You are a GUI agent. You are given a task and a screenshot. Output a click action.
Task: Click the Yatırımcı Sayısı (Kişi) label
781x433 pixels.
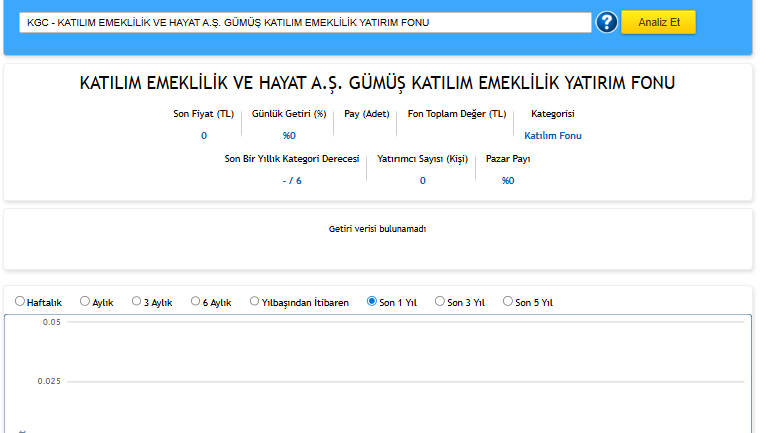click(x=422, y=159)
